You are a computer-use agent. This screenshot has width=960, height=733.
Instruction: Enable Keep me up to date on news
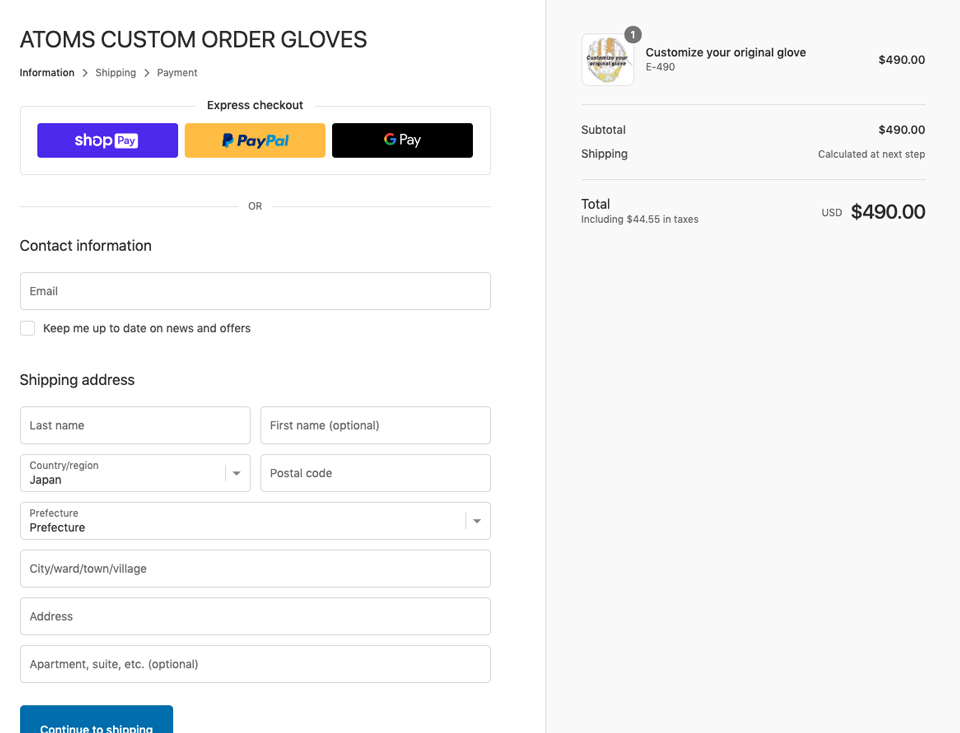point(27,328)
